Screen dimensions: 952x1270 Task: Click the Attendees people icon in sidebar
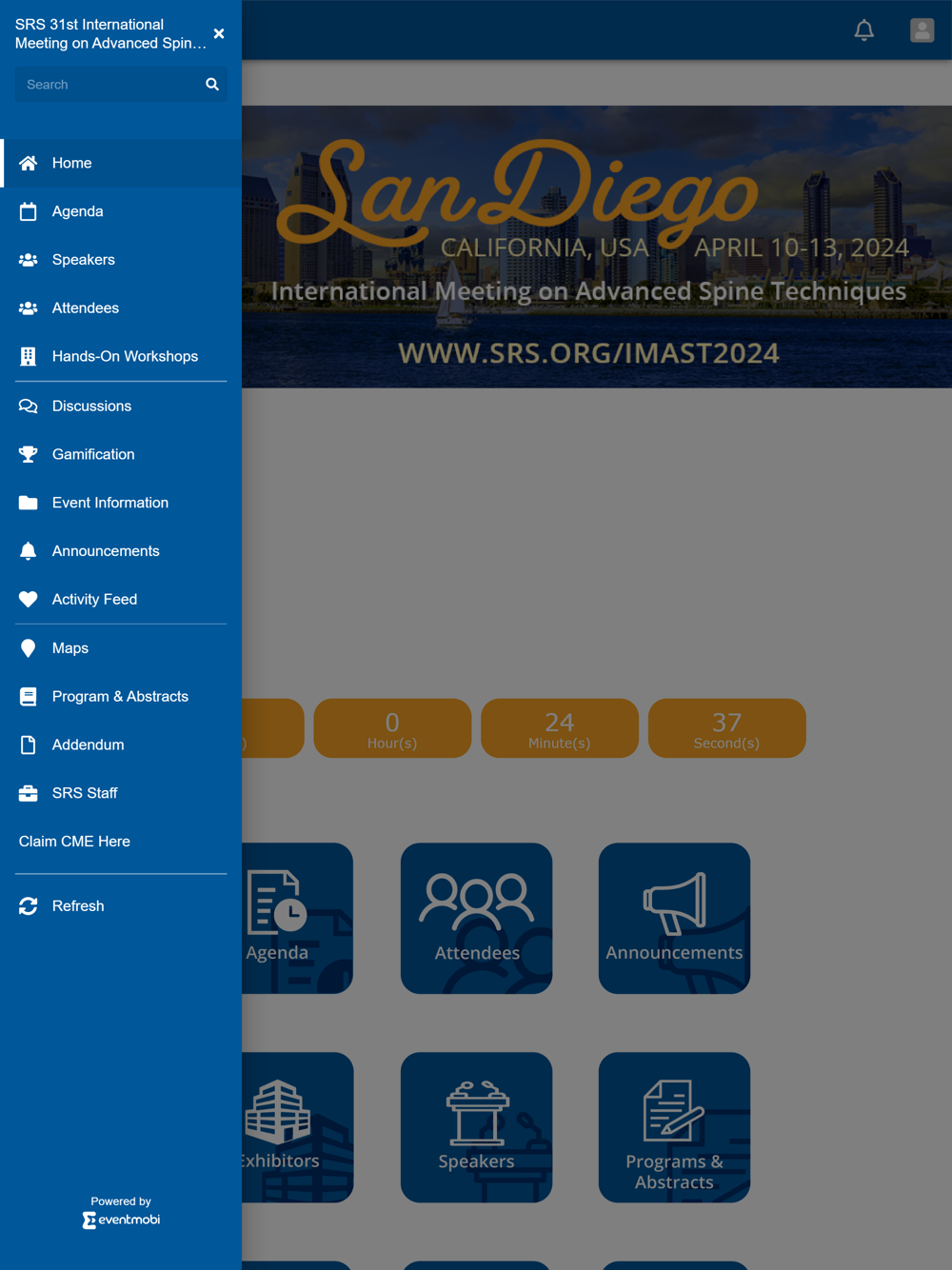pos(29,308)
